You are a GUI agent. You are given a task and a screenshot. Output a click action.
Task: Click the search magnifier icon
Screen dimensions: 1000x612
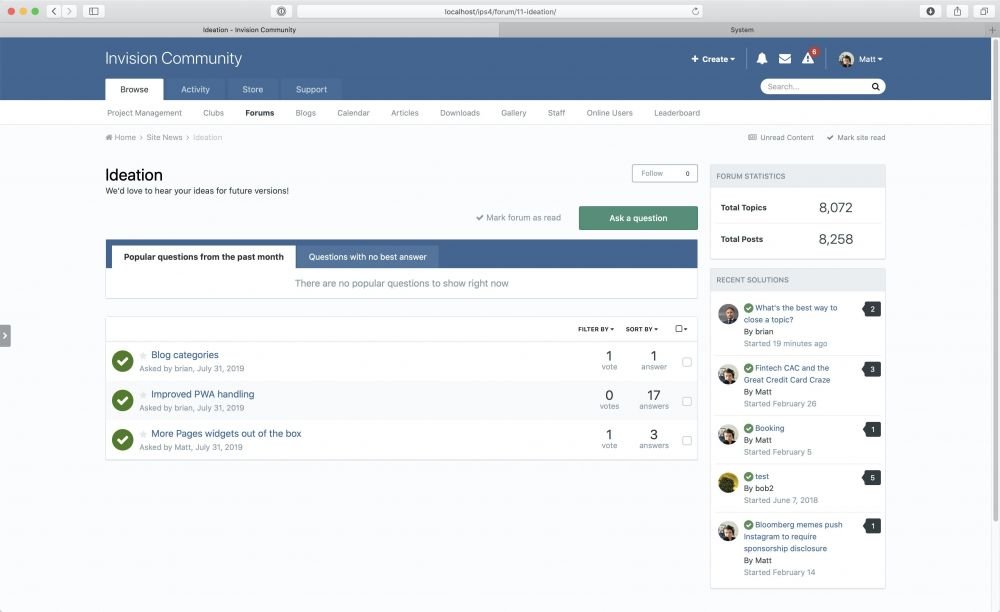click(876, 87)
